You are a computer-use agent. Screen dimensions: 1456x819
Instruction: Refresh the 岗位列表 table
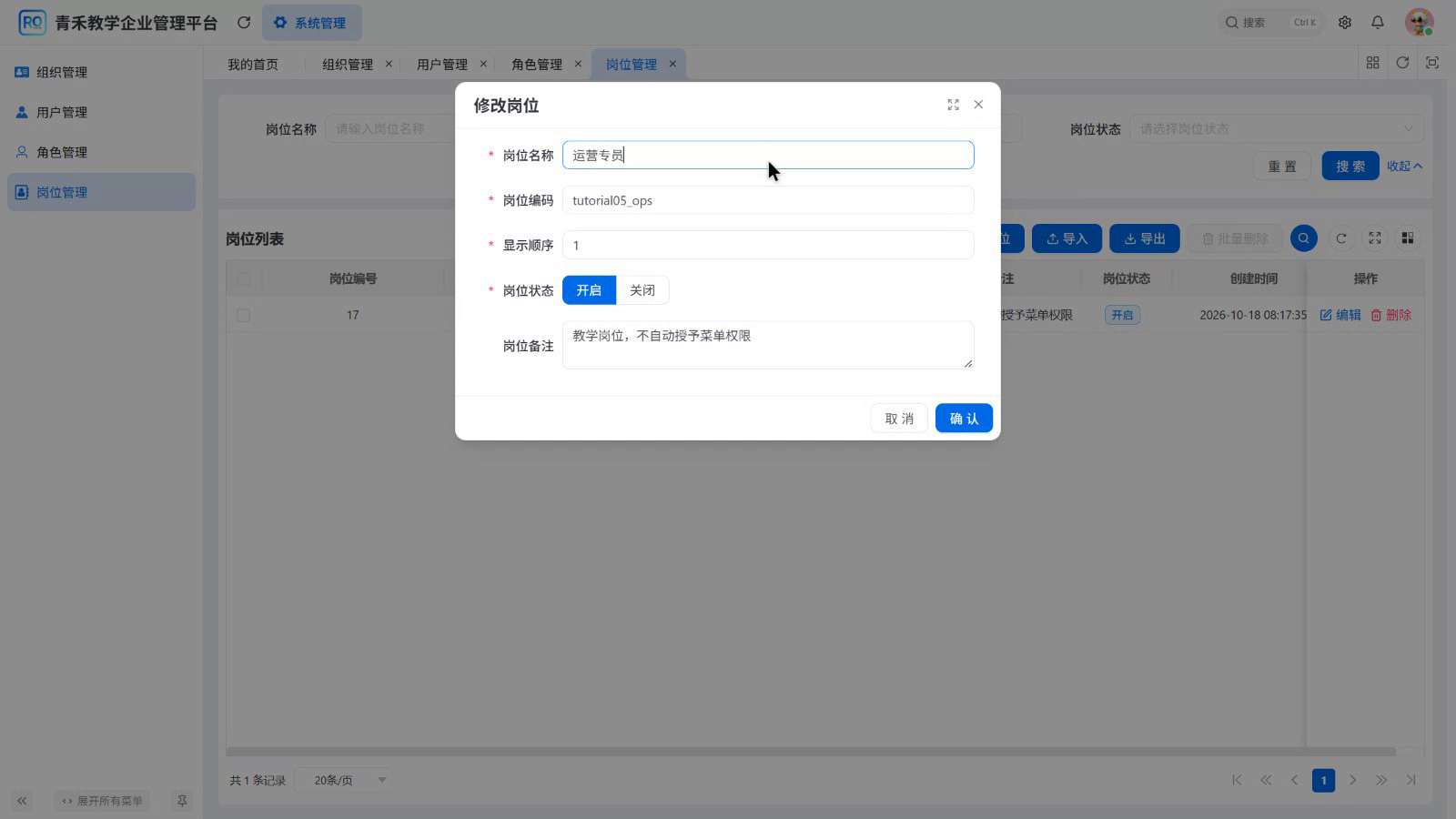tap(1341, 238)
